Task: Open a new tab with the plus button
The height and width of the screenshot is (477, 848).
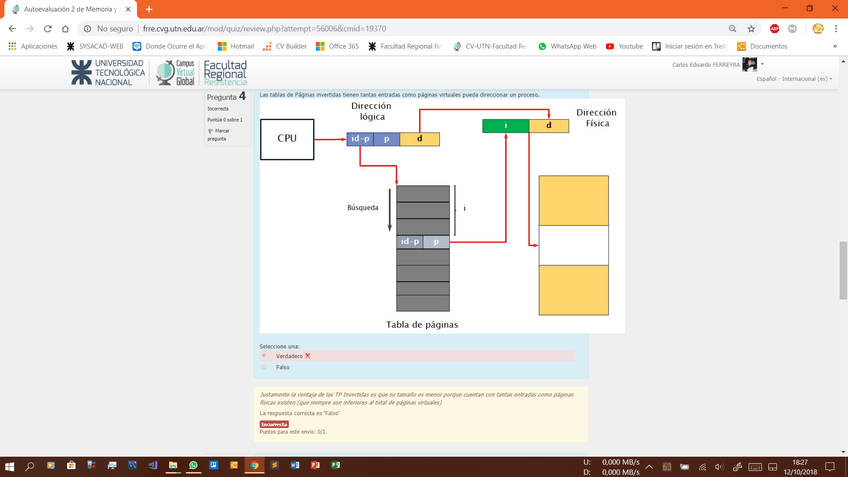Action: 149,9
